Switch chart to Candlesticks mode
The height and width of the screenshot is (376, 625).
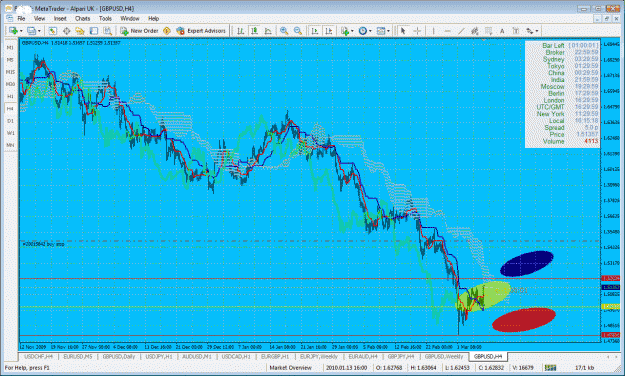point(254,31)
